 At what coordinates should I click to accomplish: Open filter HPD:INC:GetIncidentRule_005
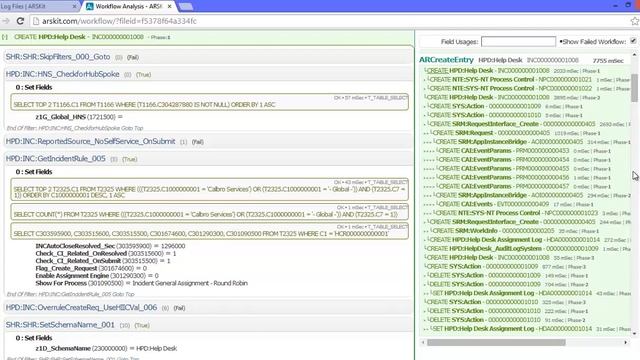pyautogui.click(x=56, y=158)
